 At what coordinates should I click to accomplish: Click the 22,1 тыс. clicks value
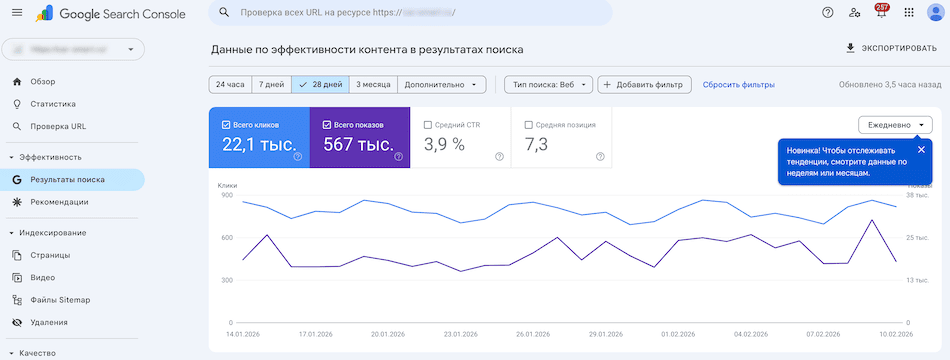pyautogui.click(x=259, y=144)
